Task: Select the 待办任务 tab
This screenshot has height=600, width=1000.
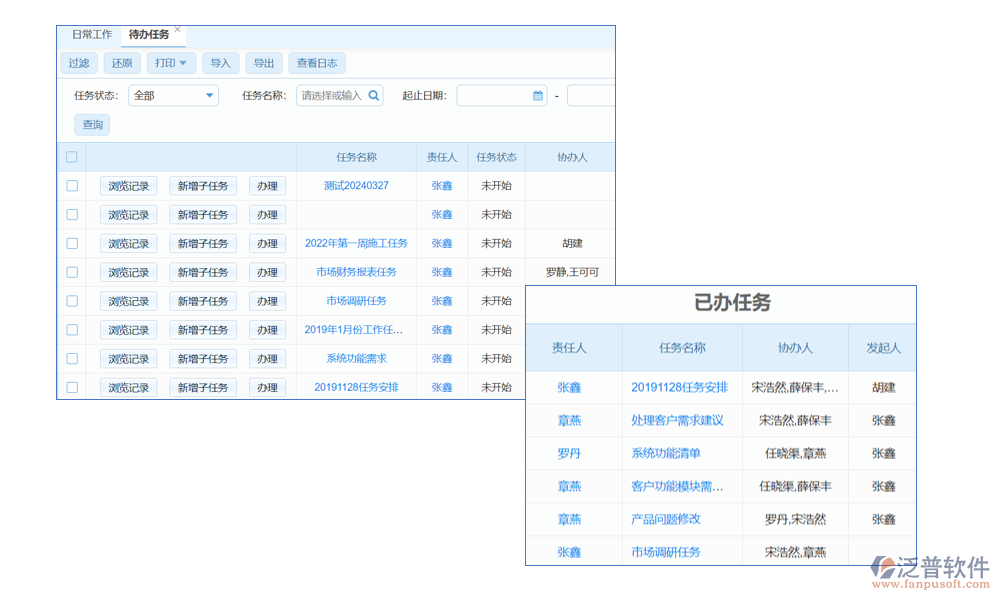Action: (x=148, y=35)
